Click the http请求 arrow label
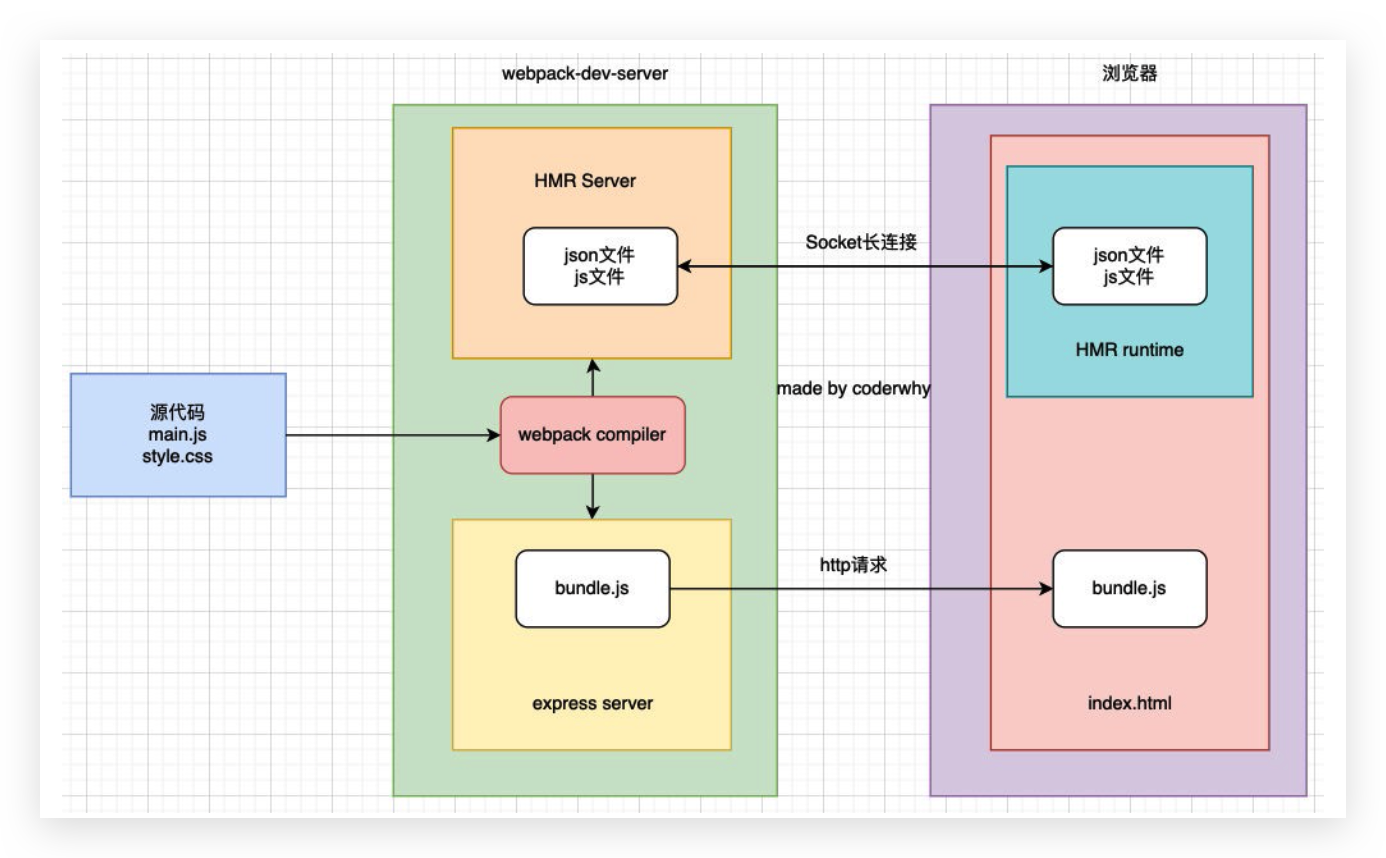The height and width of the screenshot is (858, 1386). 853,566
